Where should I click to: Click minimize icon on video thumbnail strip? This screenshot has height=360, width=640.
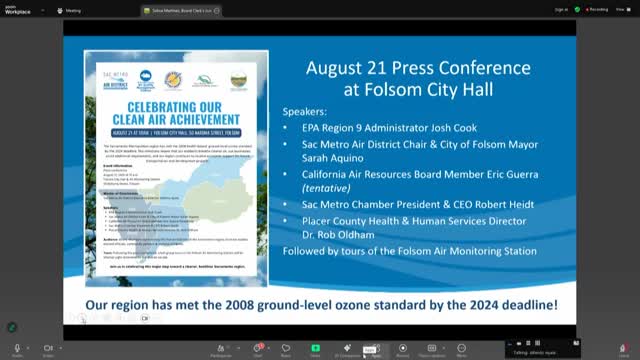[509, 344]
